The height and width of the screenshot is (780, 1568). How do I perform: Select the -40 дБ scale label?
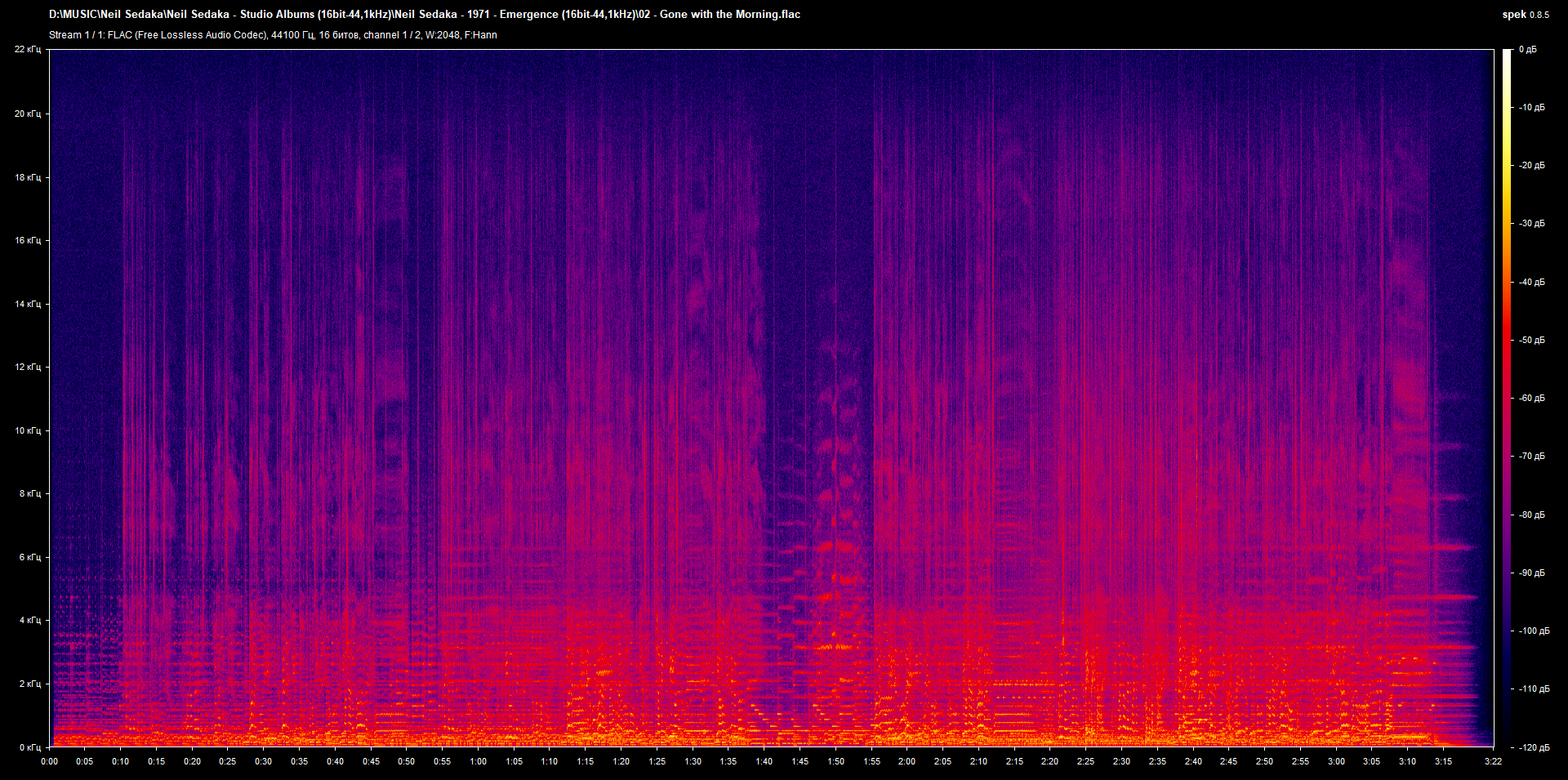click(x=1531, y=283)
